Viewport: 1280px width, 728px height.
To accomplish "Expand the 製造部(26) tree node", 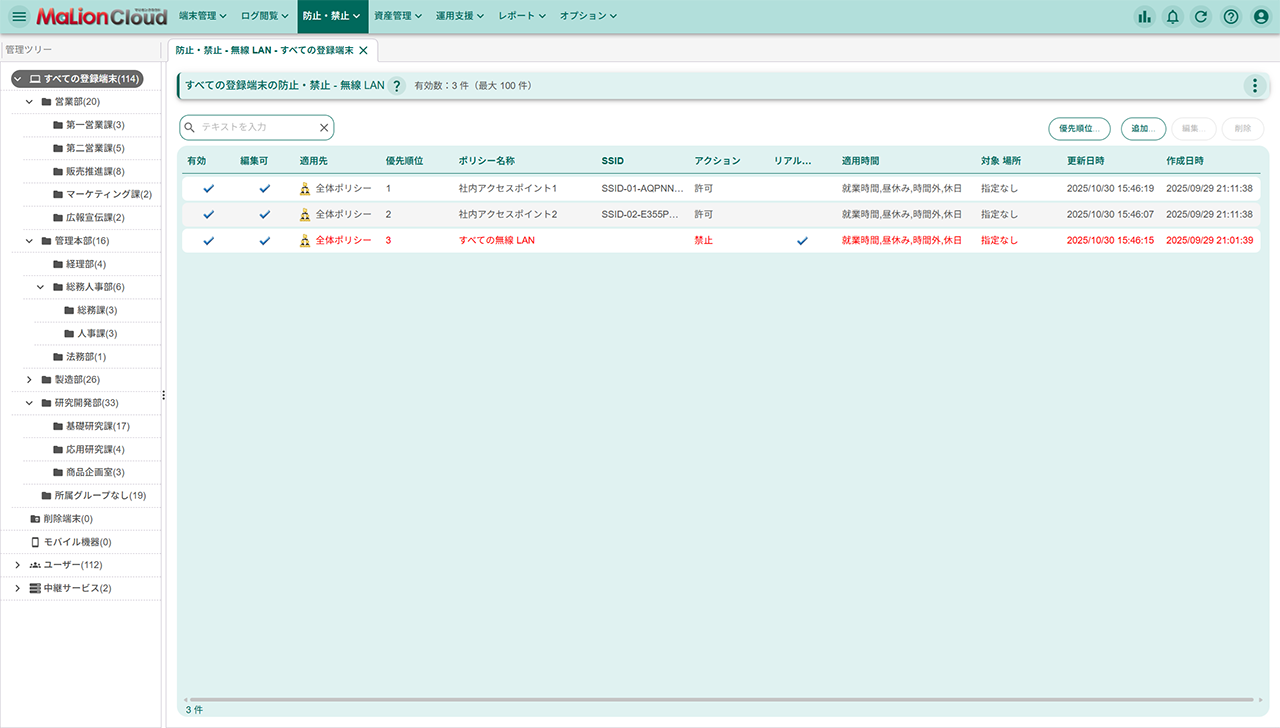I will pyautogui.click(x=30, y=380).
